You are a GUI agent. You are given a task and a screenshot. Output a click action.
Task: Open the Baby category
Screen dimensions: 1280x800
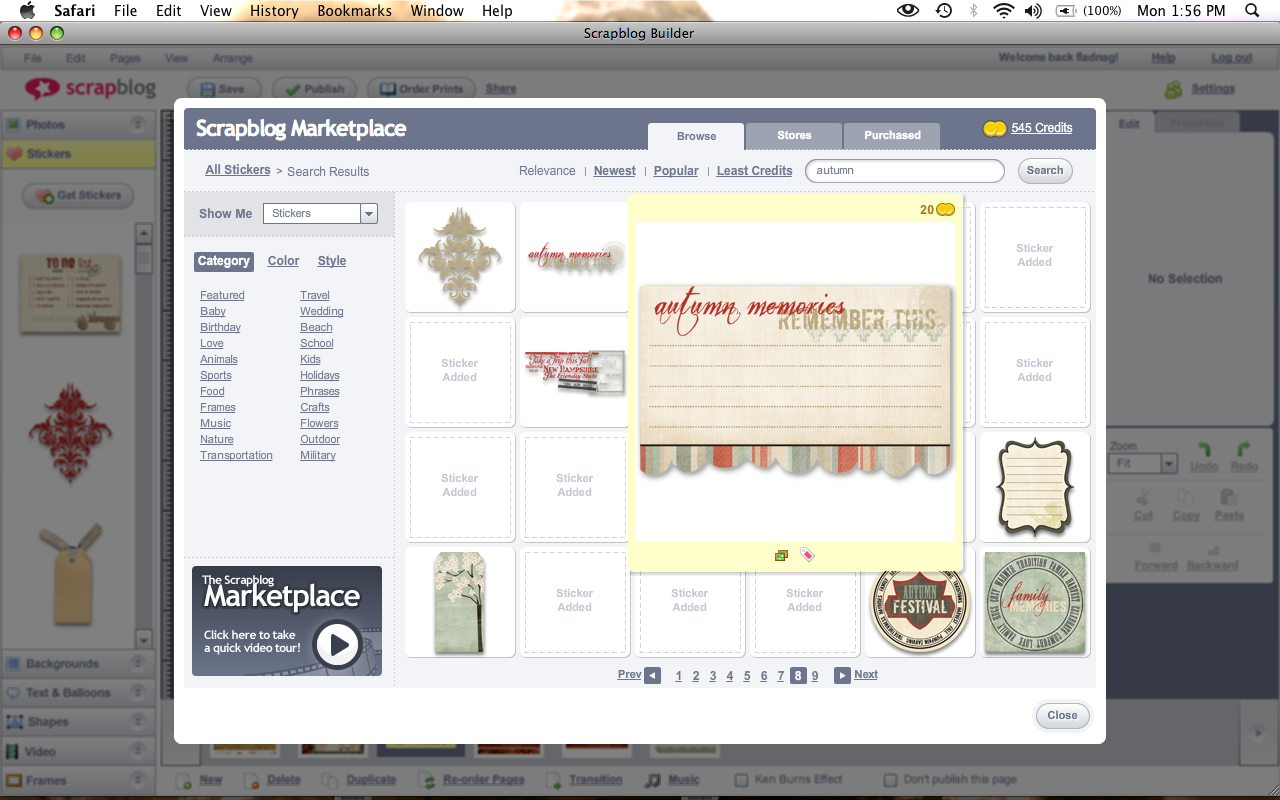coord(213,311)
